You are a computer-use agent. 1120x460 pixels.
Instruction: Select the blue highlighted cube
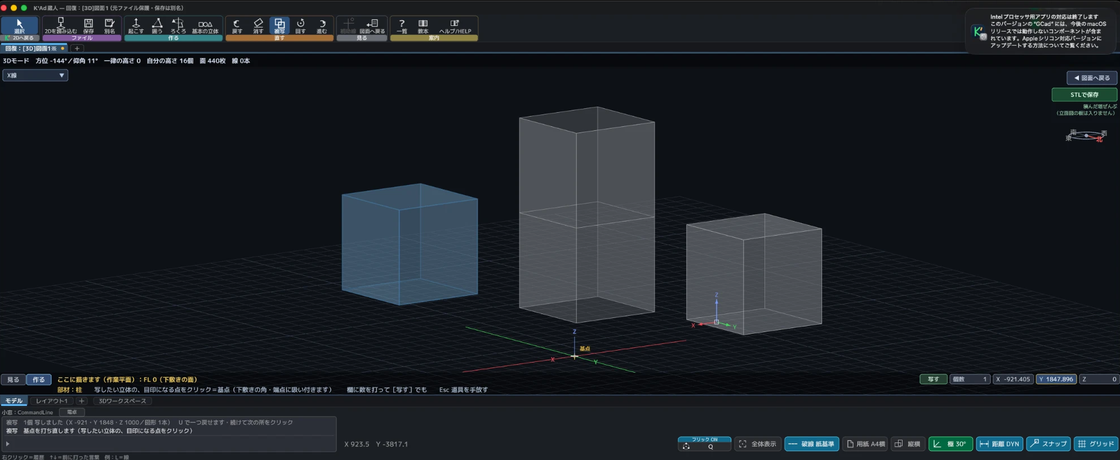pyautogui.click(x=409, y=244)
